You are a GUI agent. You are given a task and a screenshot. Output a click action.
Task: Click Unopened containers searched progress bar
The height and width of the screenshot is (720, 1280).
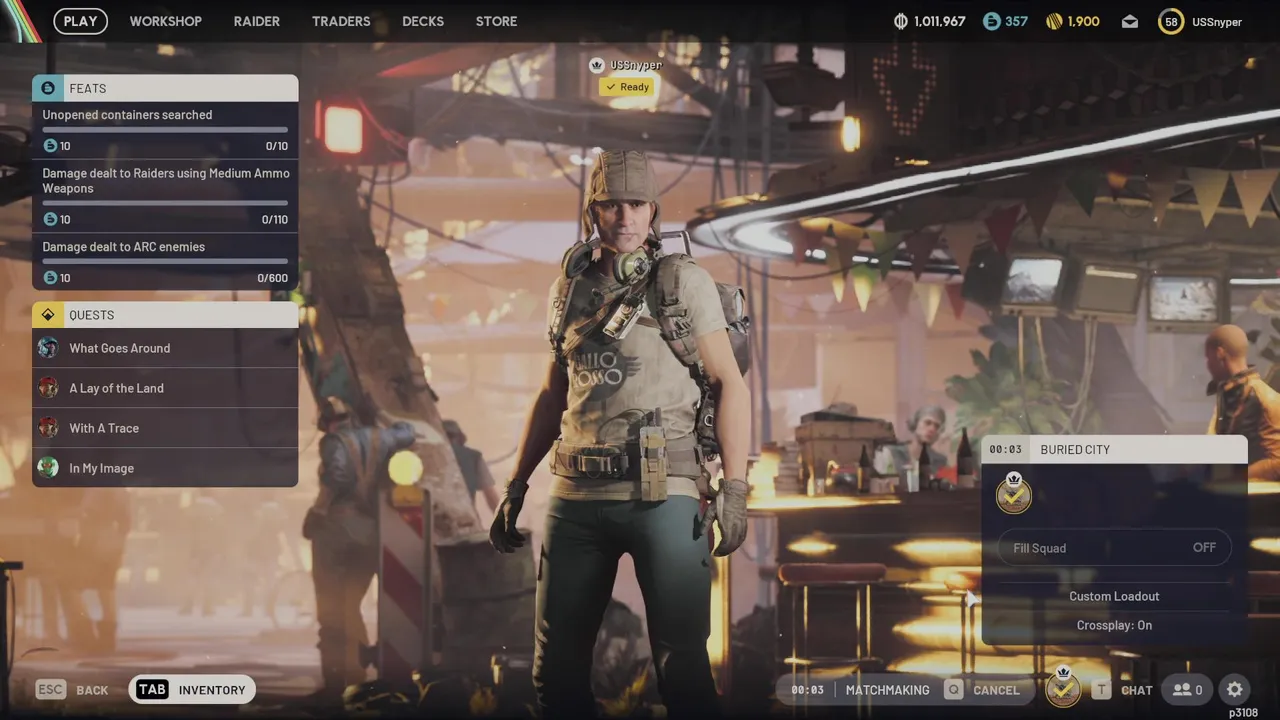[x=165, y=130]
